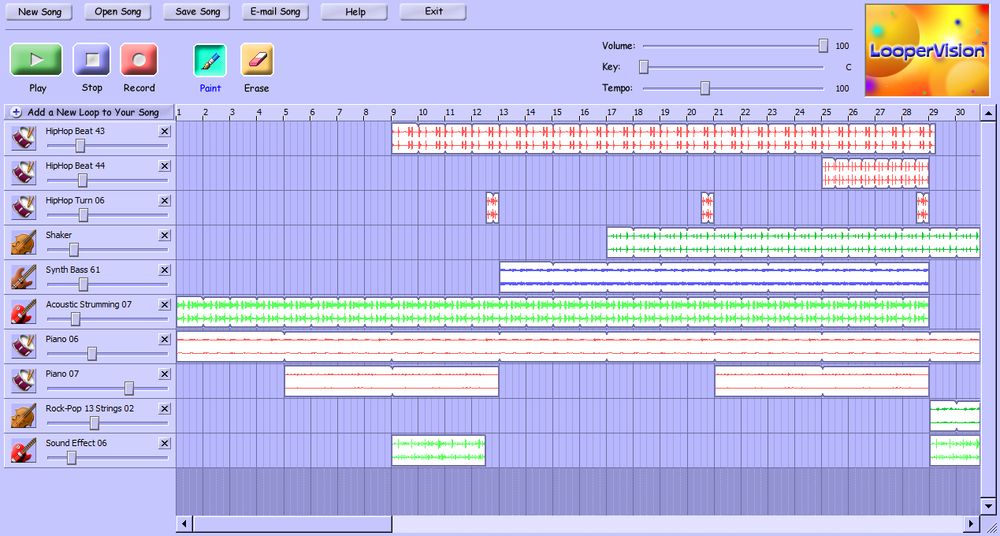Image resolution: width=1000 pixels, height=536 pixels.
Task: Click the Sound Effect 06 volume slider
Action: pyautogui.click(x=71, y=458)
